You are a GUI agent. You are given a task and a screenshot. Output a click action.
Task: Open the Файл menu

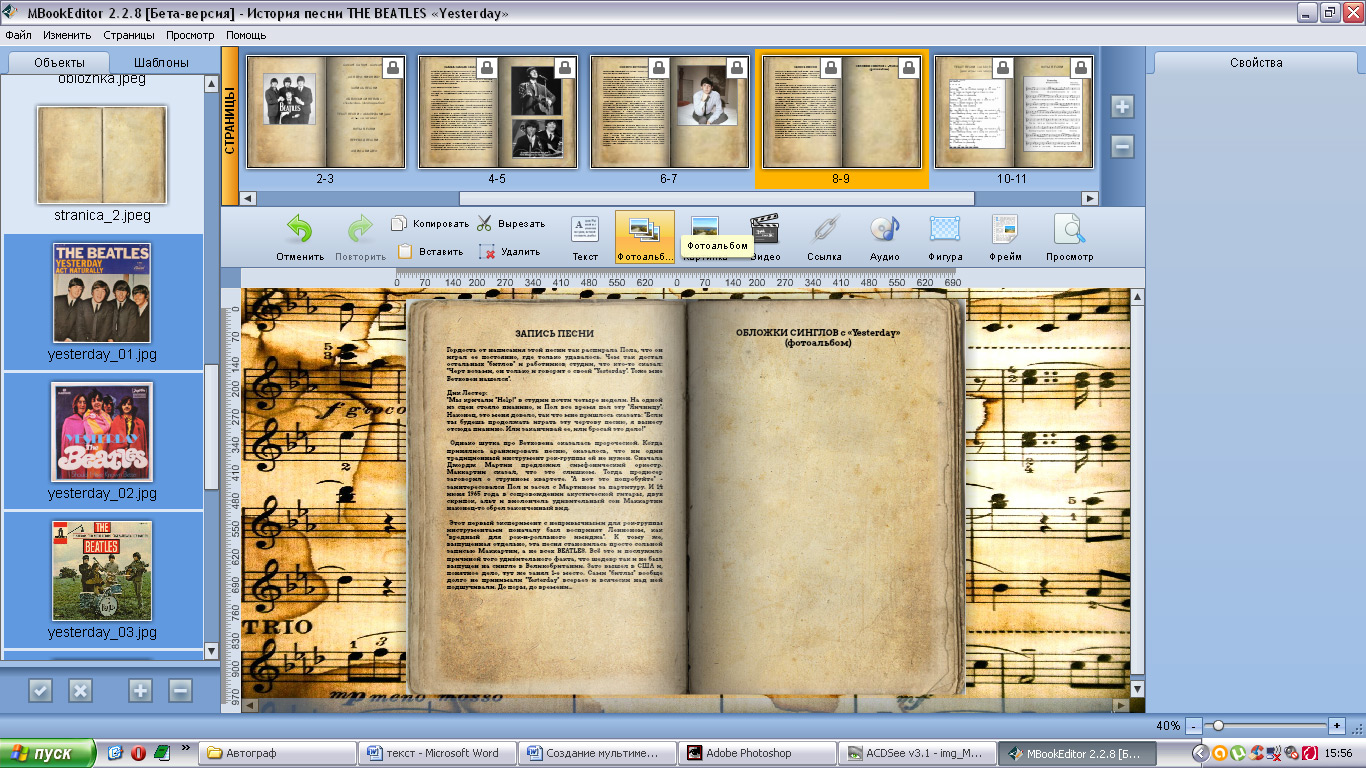point(18,35)
